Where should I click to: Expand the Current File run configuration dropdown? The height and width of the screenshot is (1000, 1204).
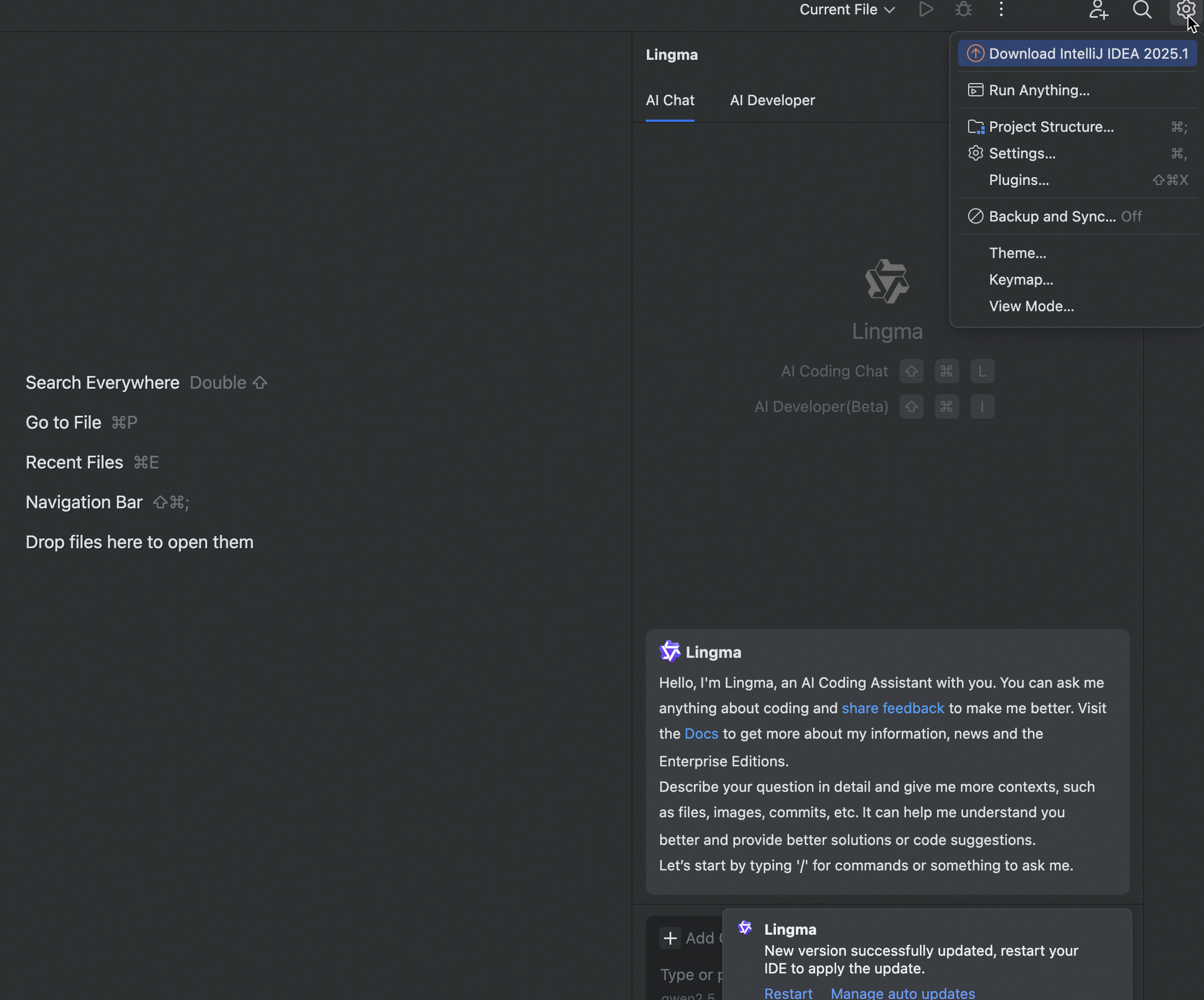(x=847, y=10)
